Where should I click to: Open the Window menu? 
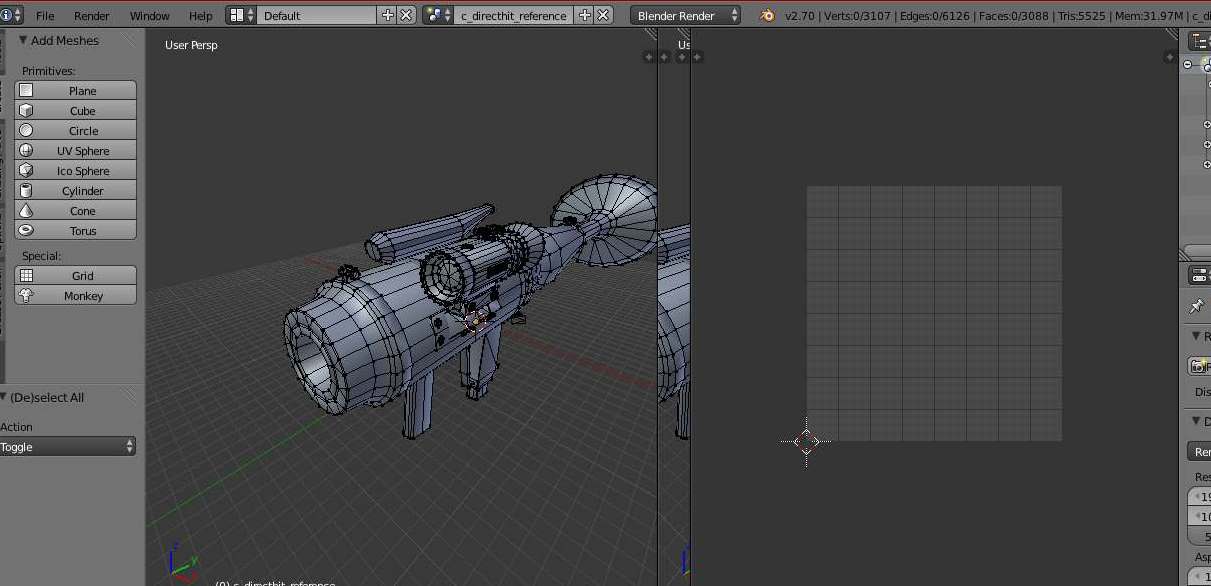(x=150, y=16)
